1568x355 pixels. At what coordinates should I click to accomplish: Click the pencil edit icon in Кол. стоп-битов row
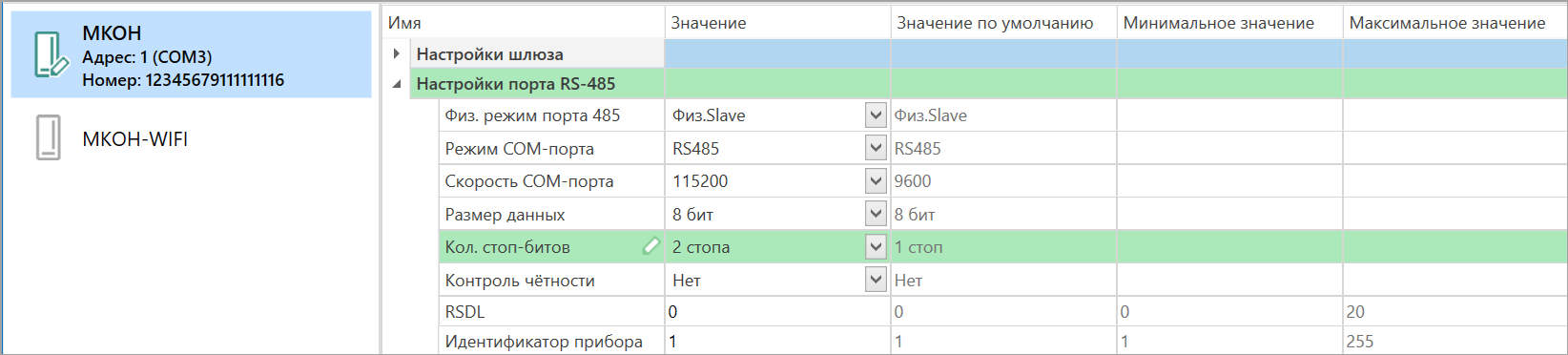pyautogui.click(x=650, y=246)
